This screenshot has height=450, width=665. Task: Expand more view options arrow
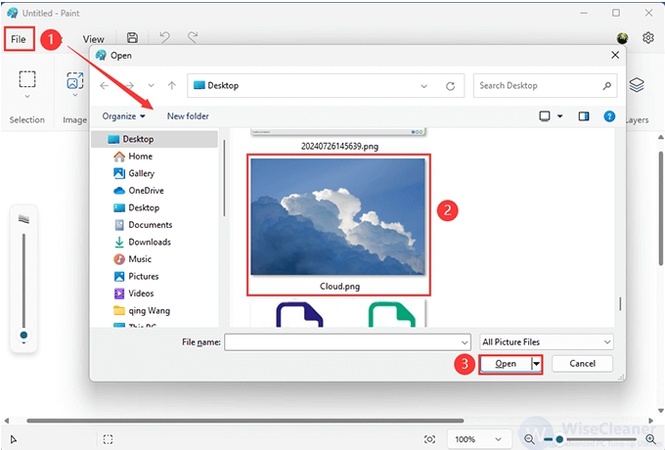(x=560, y=116)
